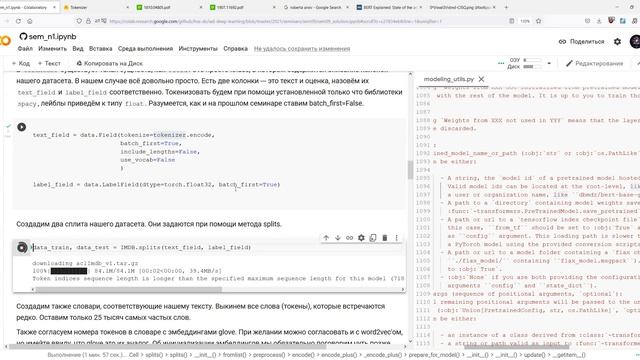The image size is (640, 360).
Task: Move the selected cell up
Action: [x=326, y=238]
